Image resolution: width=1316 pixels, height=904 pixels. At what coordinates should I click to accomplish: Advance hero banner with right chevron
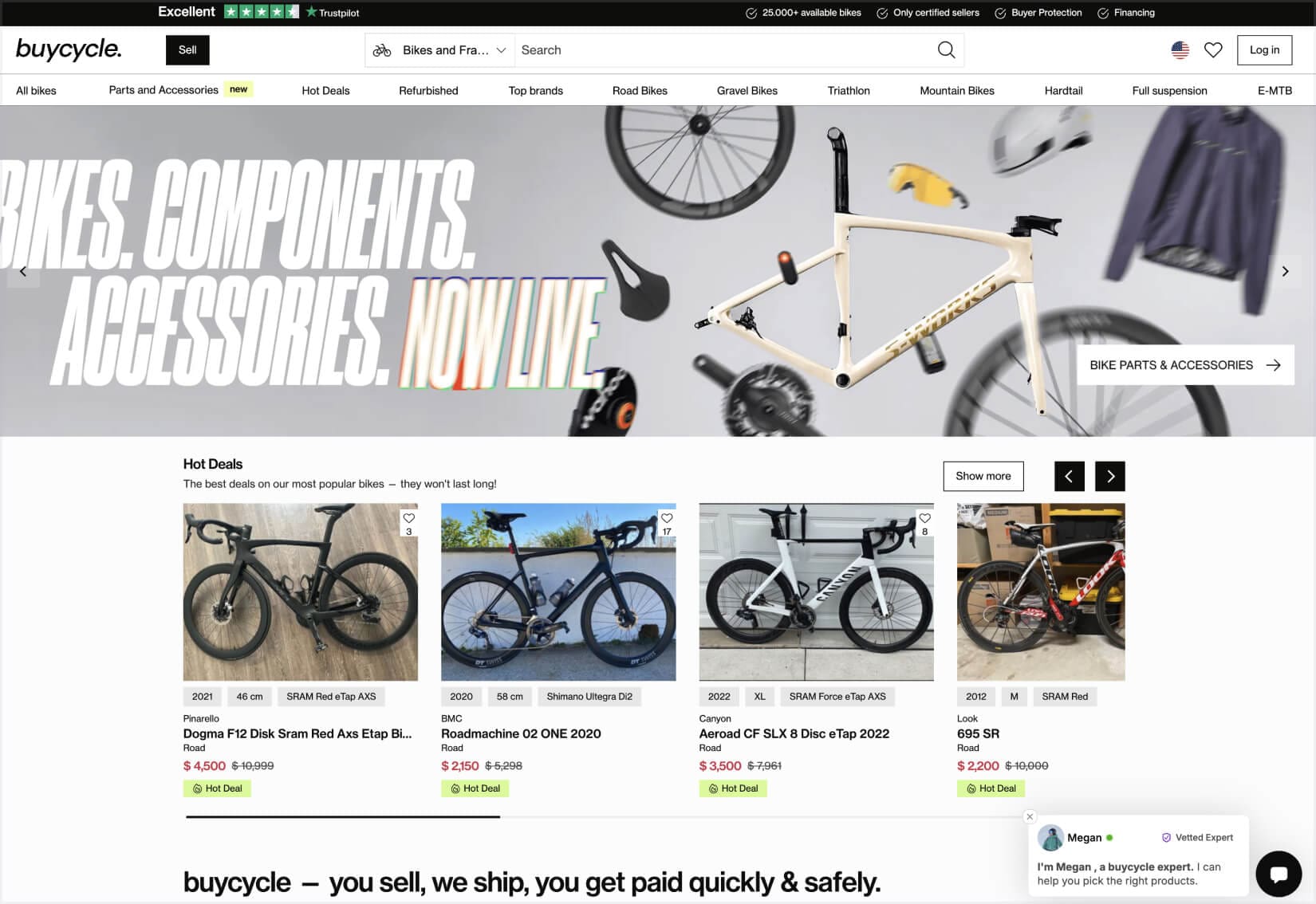click(x=1285, y=271)
